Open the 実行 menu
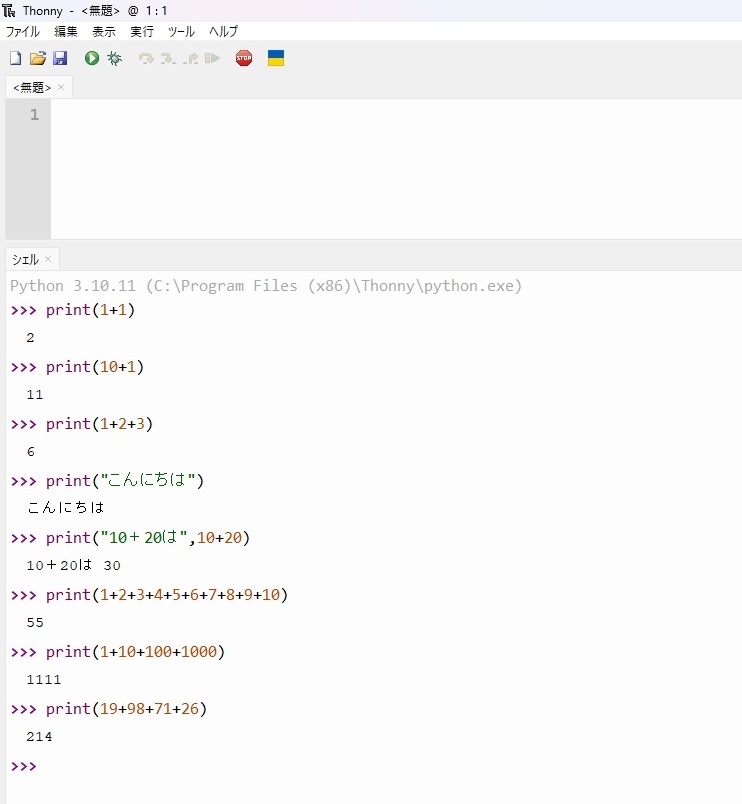Image resolution: width=742 pixels, height=804 pixels. click(x=142, y=31)
